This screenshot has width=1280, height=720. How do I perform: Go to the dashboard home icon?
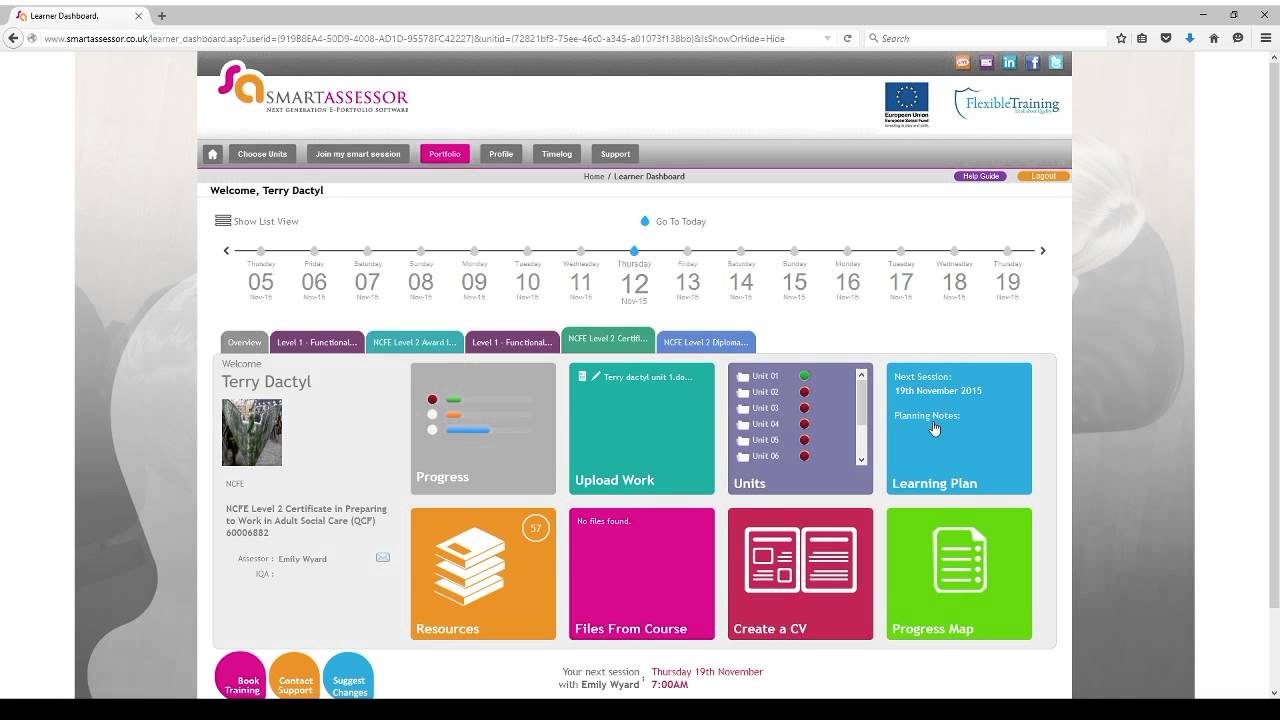[x=212, y=154]
